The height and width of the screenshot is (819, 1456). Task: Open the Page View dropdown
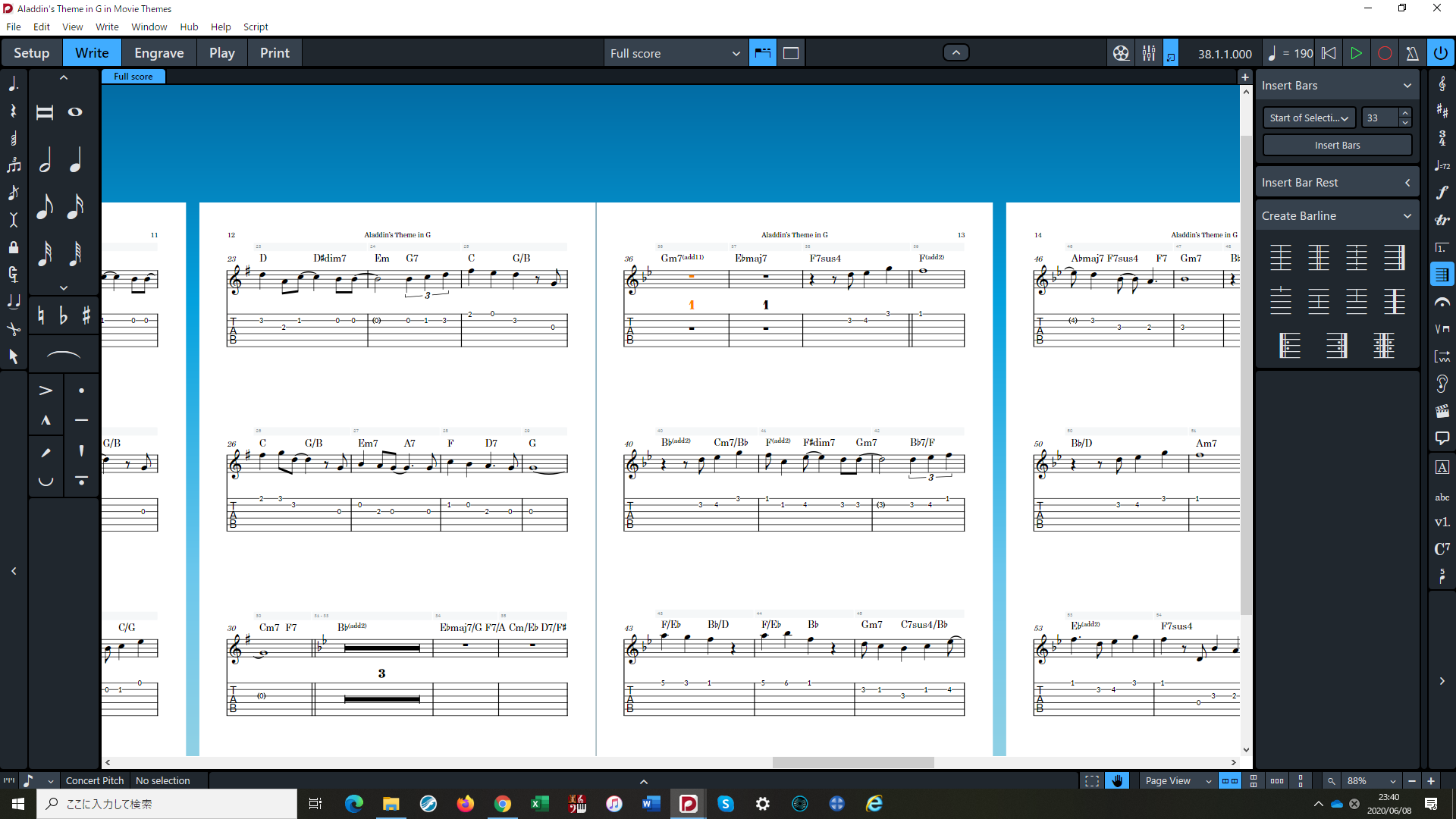pyautogui.click(x=1178, y=780)
